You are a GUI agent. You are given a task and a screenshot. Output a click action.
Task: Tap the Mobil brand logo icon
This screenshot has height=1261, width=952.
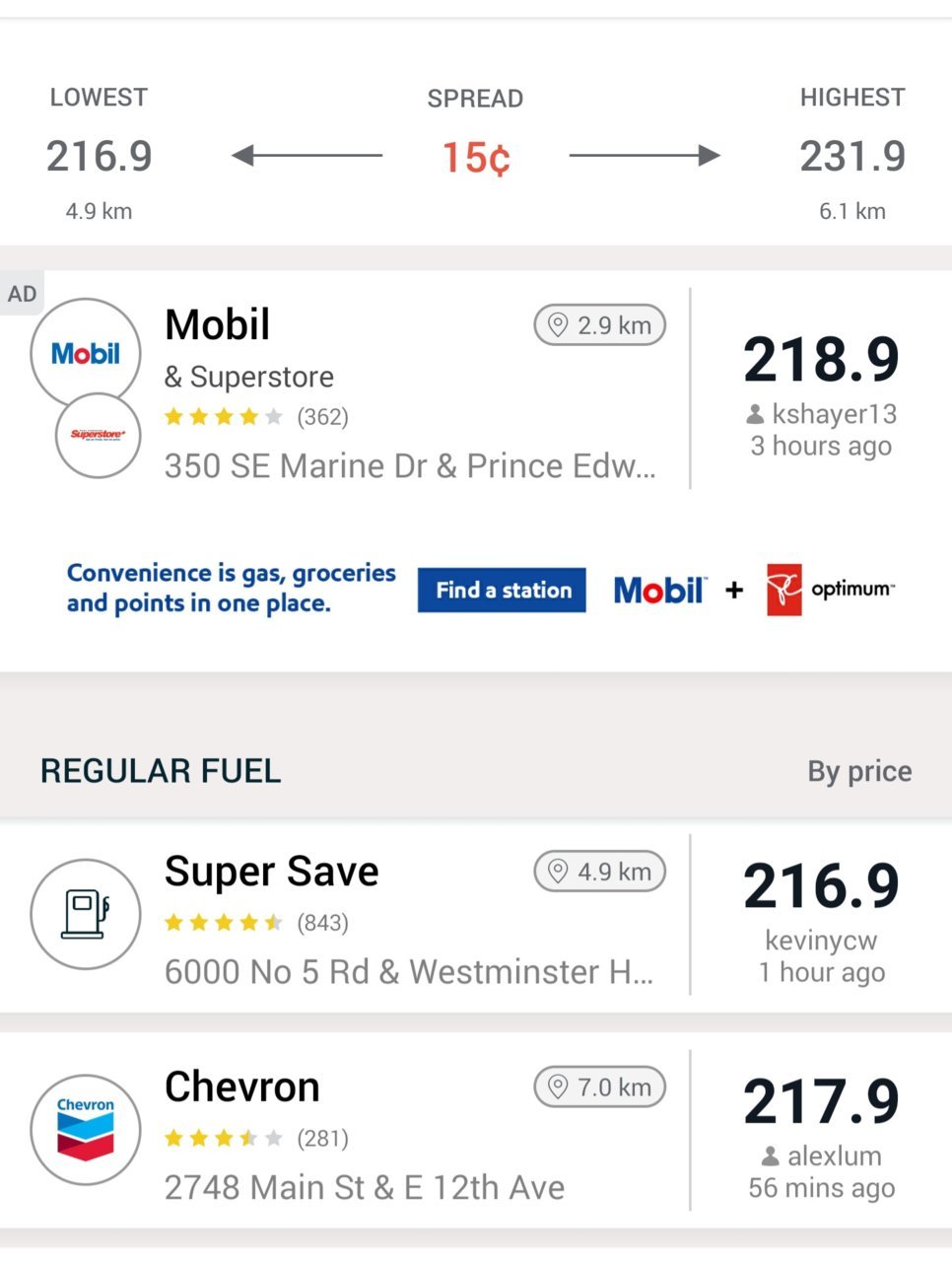(x=86, y=354)
